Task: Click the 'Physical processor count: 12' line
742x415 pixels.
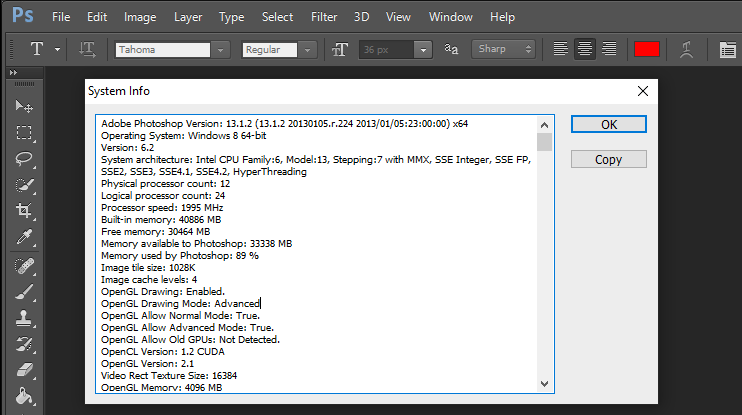Action: click(166, 184)
